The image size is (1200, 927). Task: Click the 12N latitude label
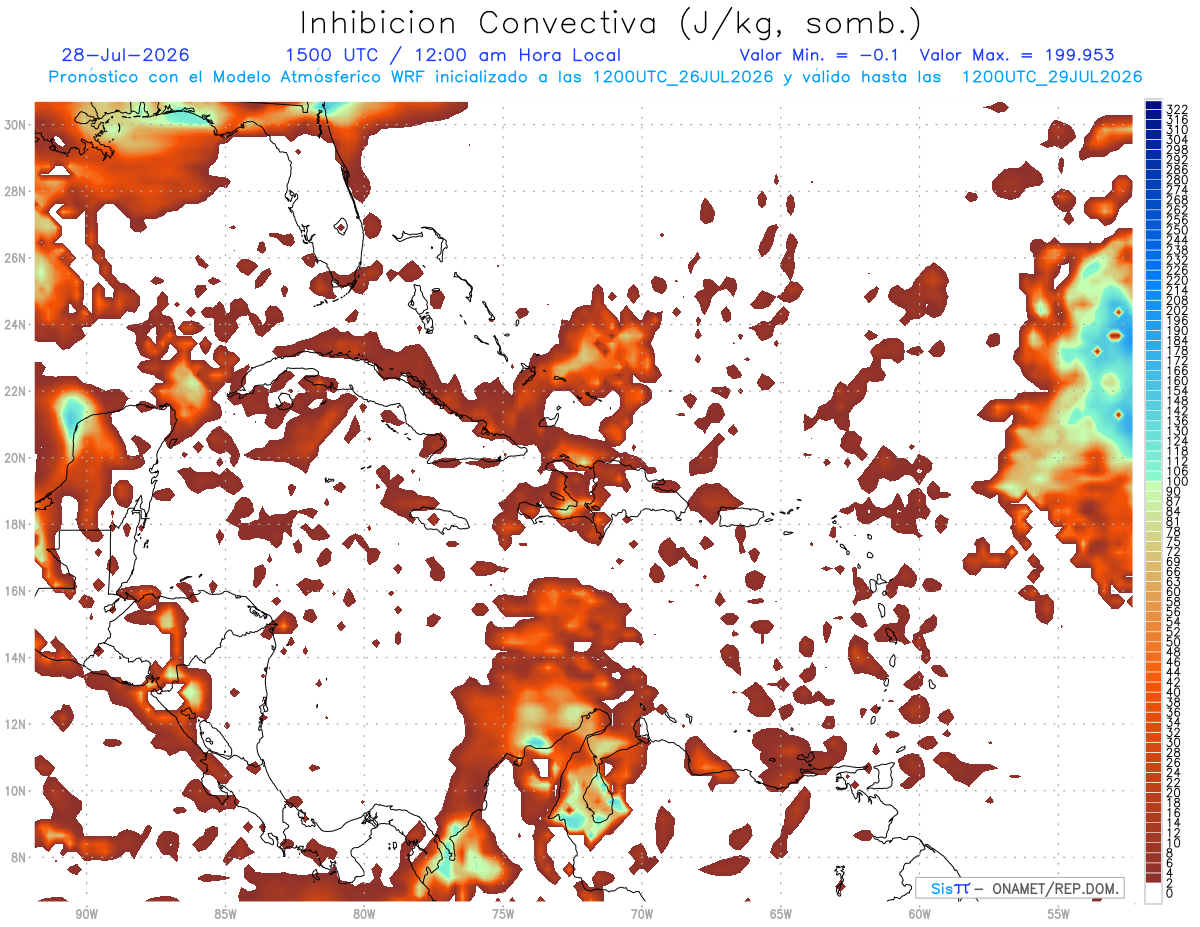point(16,724)
